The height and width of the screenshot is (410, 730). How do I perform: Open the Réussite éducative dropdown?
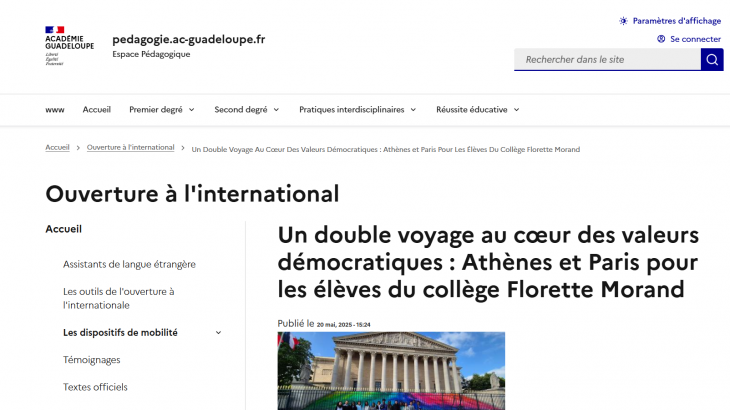coord(477,109)
